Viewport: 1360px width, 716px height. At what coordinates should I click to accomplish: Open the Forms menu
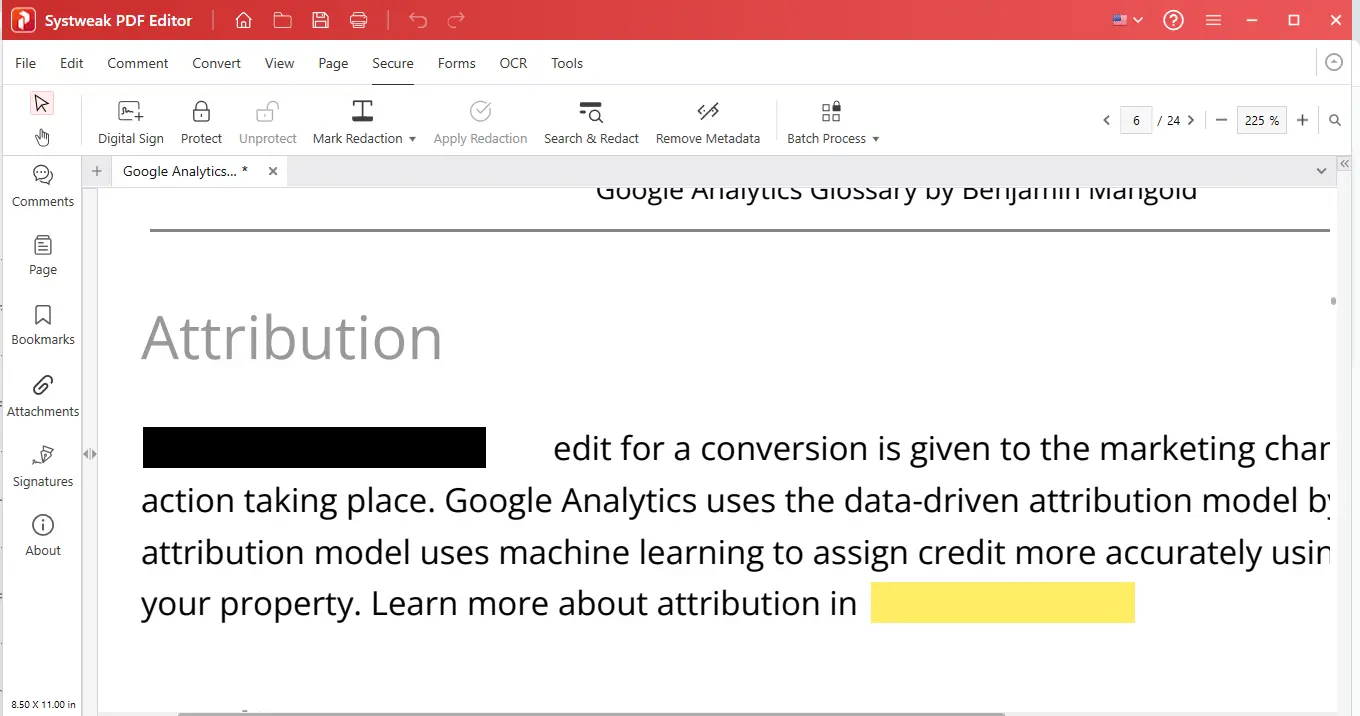coord(457,63)
